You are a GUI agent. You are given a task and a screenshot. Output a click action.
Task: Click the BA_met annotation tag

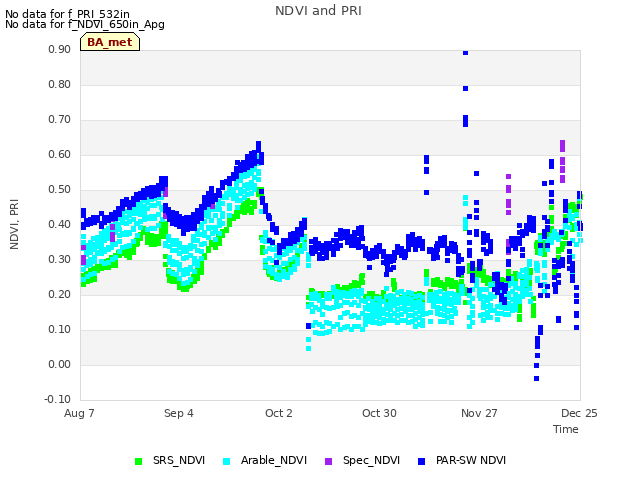click(110, 42)
